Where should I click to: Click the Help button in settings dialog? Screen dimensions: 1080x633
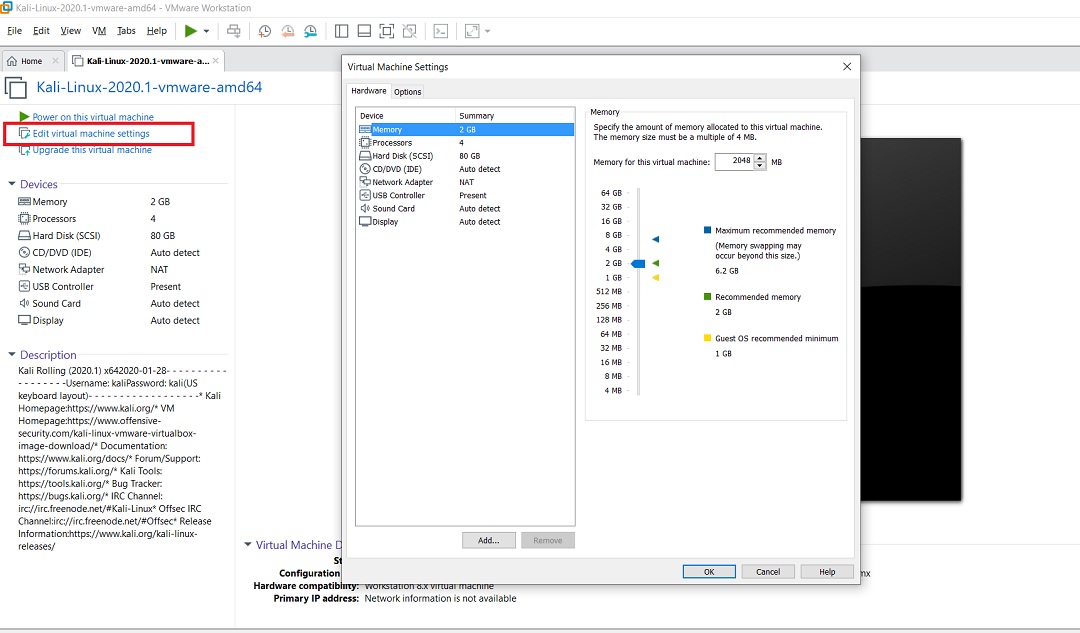[x=827, y=572]
